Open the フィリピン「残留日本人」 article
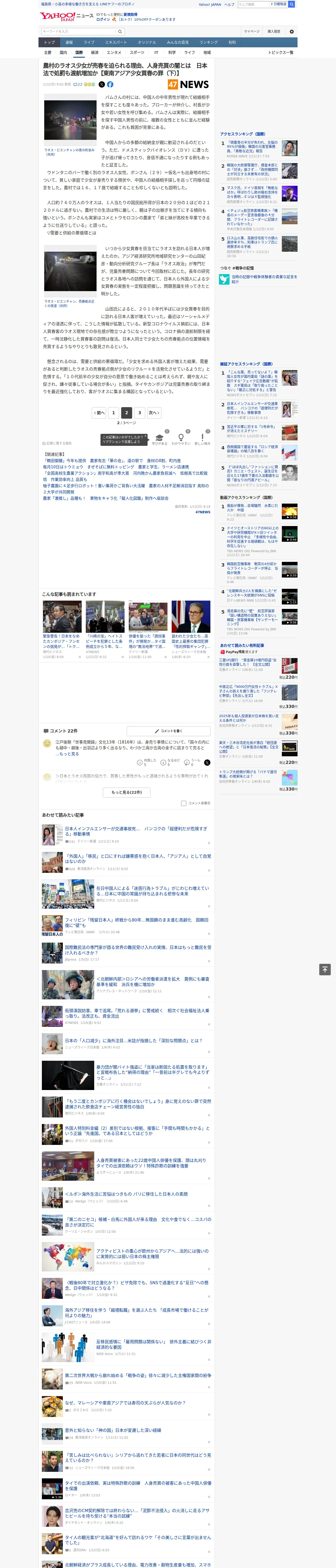This screenshot has width=336, height=1568. 137,923
